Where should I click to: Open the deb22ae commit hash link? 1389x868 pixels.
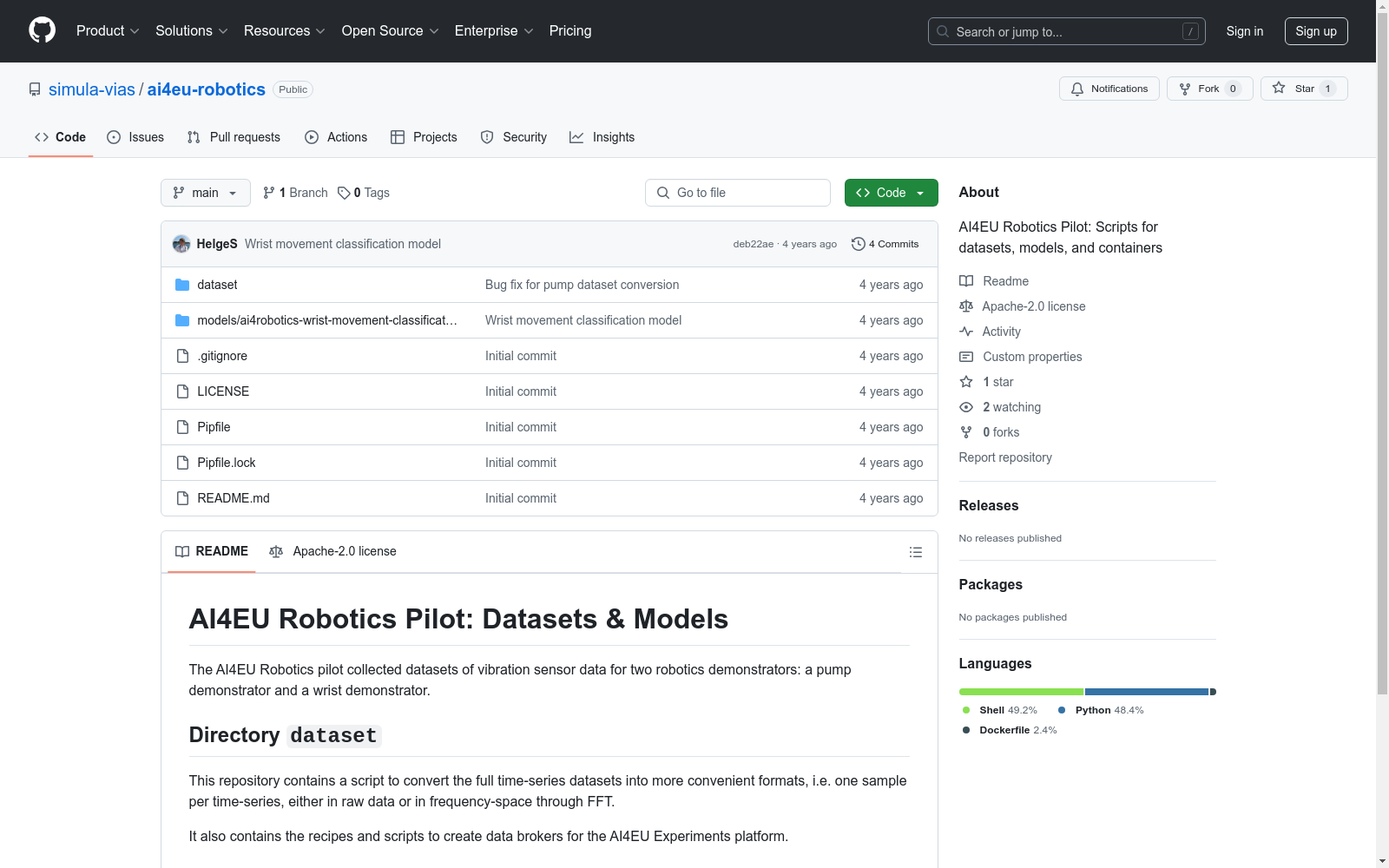click(754, 244)
